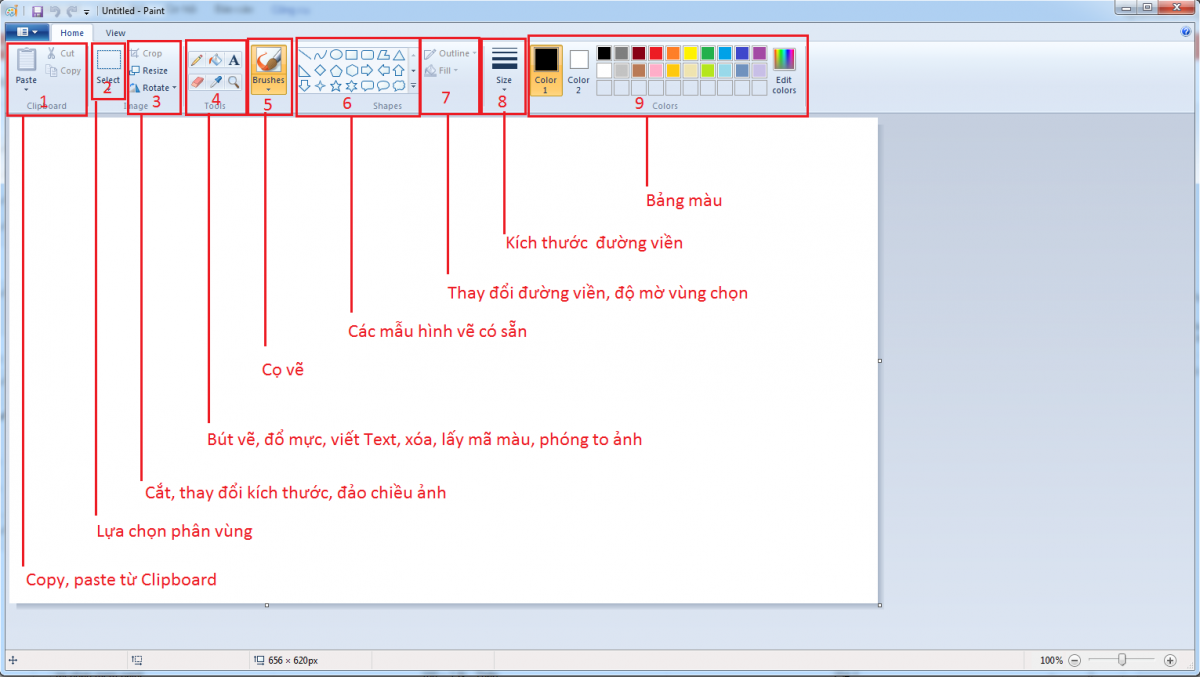Open the Home ribbon tab
This screenshot has width=1200, height=677.
72,32
